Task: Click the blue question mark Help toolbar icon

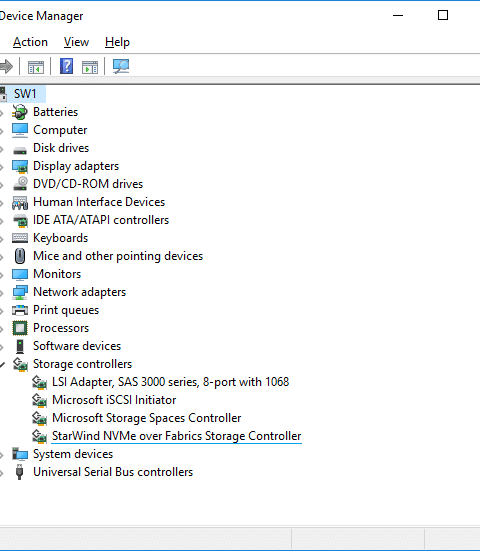Action: pos(66,66)
